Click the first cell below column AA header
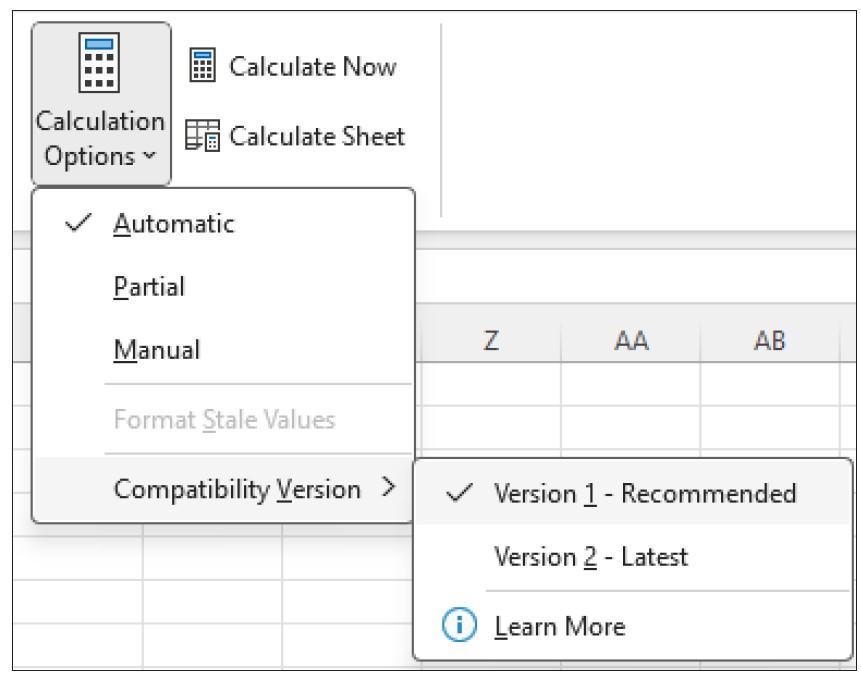The width and height of the screenshot is (861, 696). [631, 384]
